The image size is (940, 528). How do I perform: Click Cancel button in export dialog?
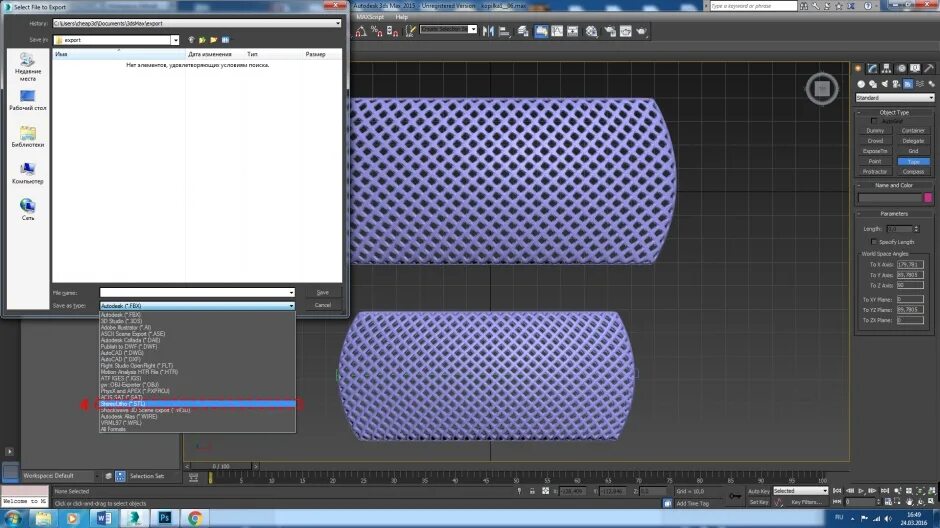point(323,305)
